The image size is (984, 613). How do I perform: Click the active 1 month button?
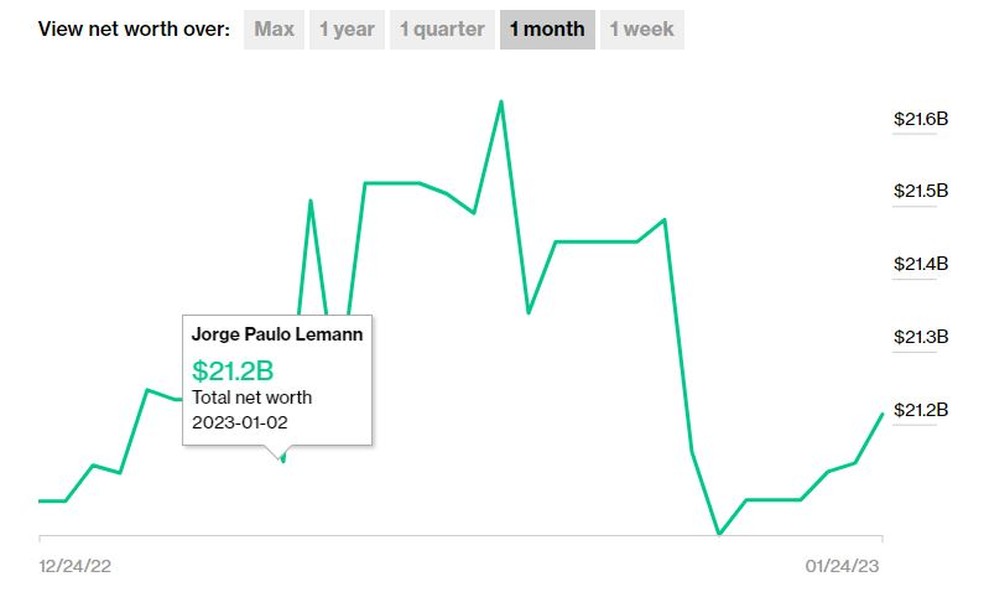[x=547, y=30]
